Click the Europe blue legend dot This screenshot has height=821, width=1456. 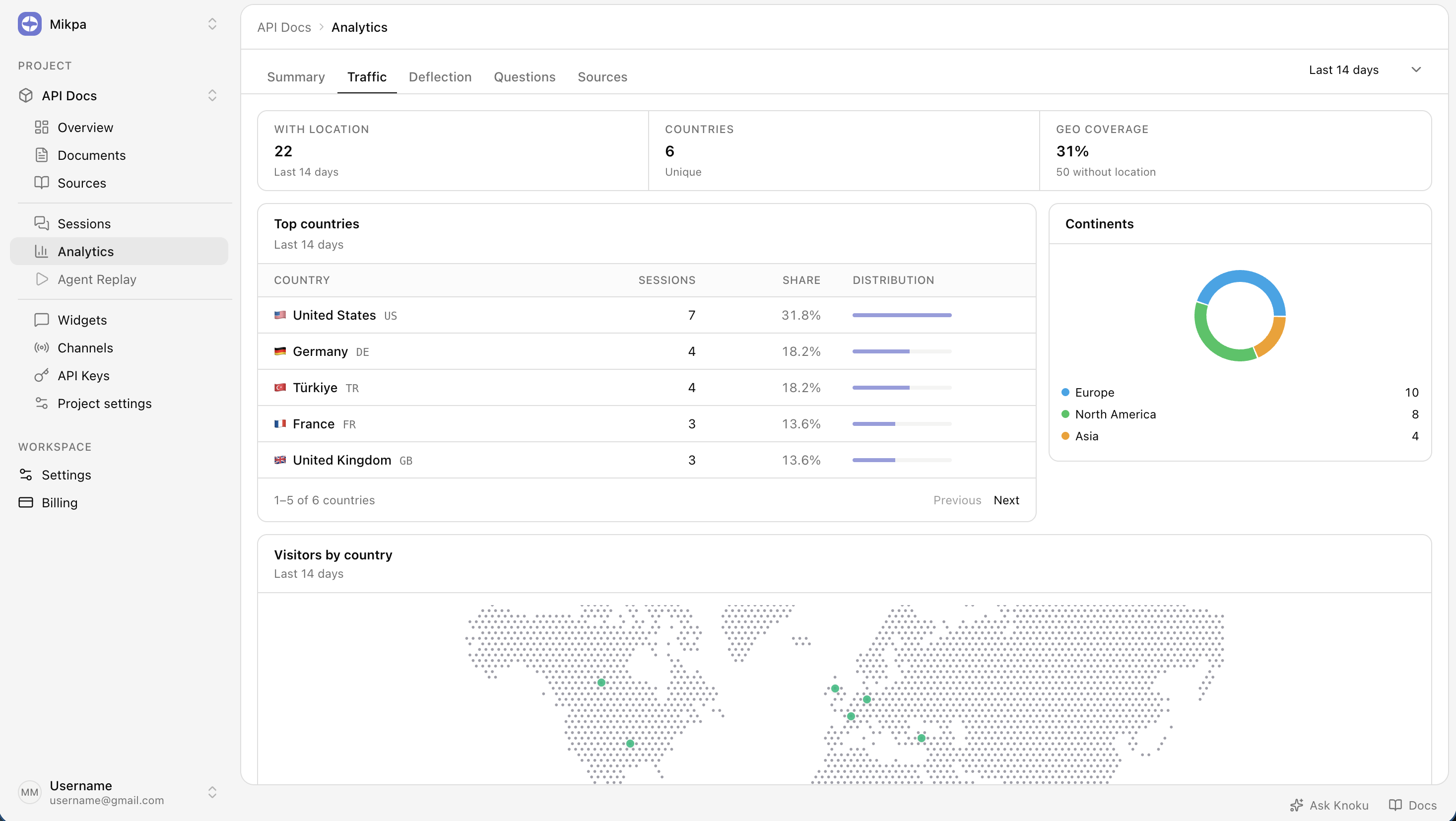[1065, 392]
